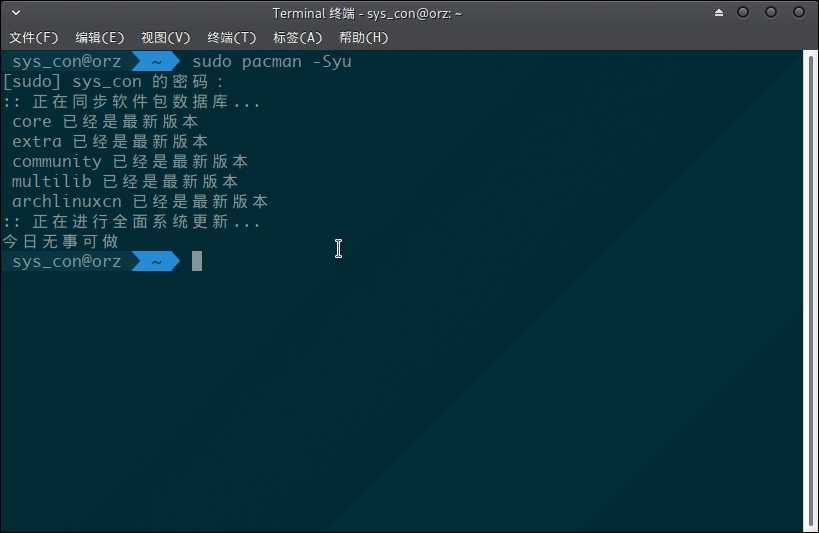Click the first round window button in title bar
This screenshot has width=819, height=533.
click(743, 12)
